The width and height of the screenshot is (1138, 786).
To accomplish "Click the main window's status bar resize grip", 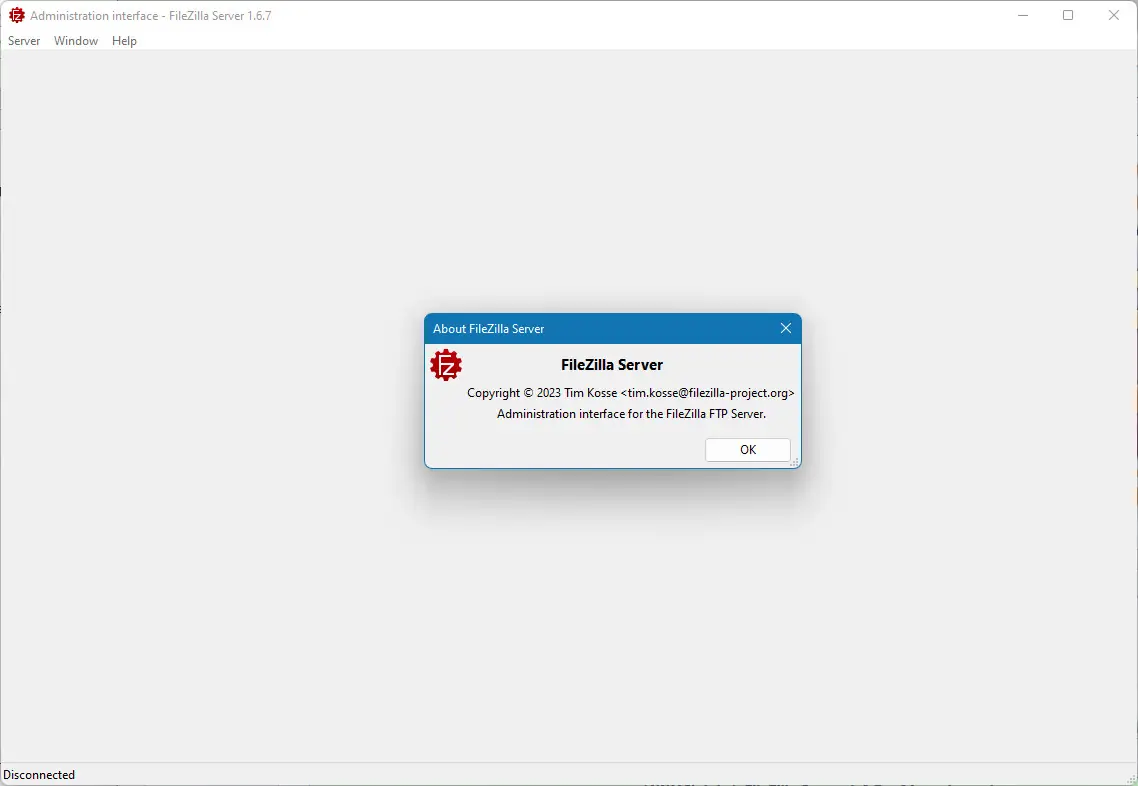I will point(1131,779).
